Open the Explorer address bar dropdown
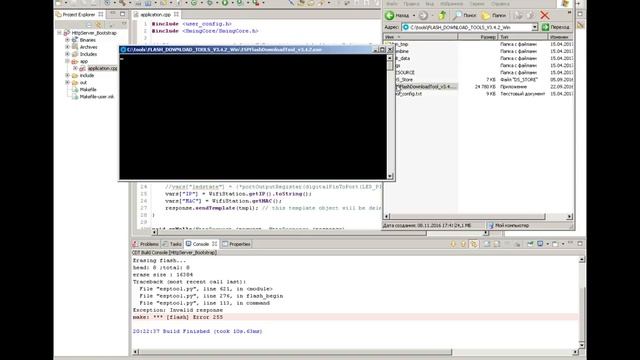 [534, 27]
